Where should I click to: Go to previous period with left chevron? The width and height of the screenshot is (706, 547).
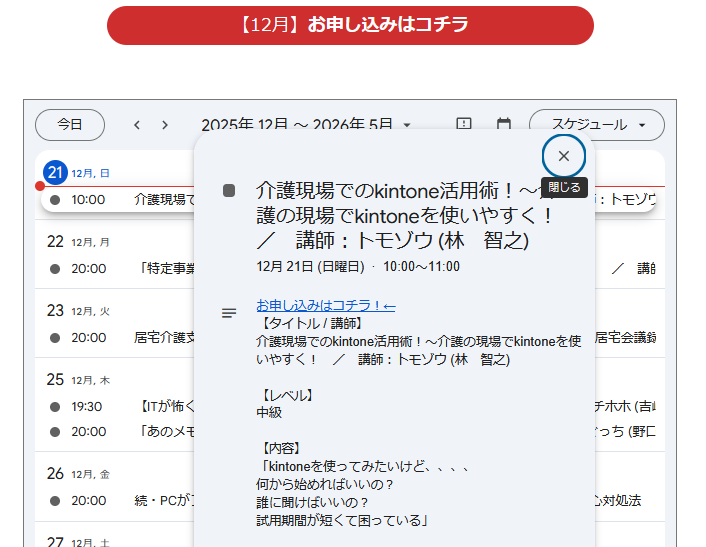[137, 125]
